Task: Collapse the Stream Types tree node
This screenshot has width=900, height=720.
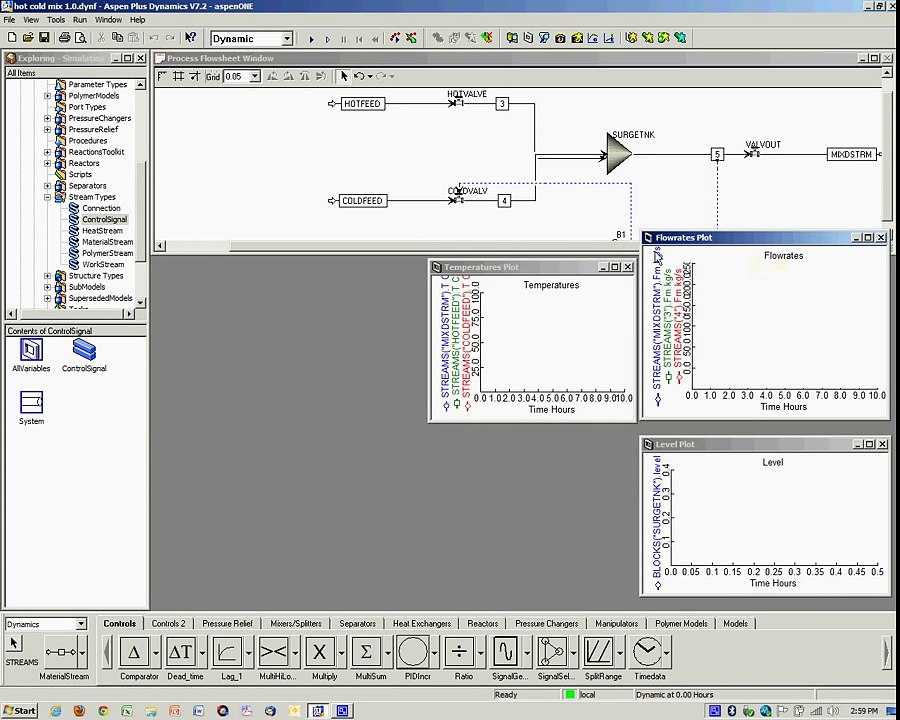Action: pos(48,197)
